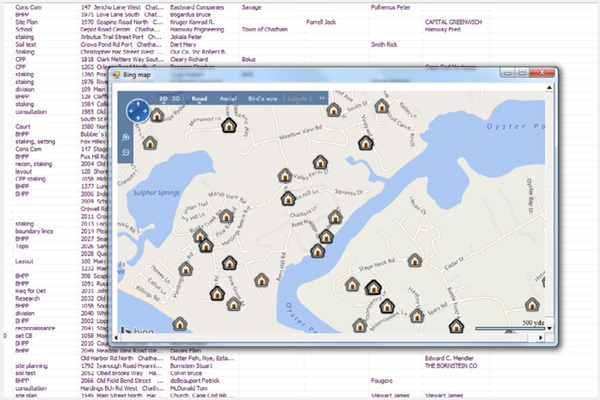600x400 pixels.
Task: Zoom out with the minus magnifier
Action: coord(126,153)
